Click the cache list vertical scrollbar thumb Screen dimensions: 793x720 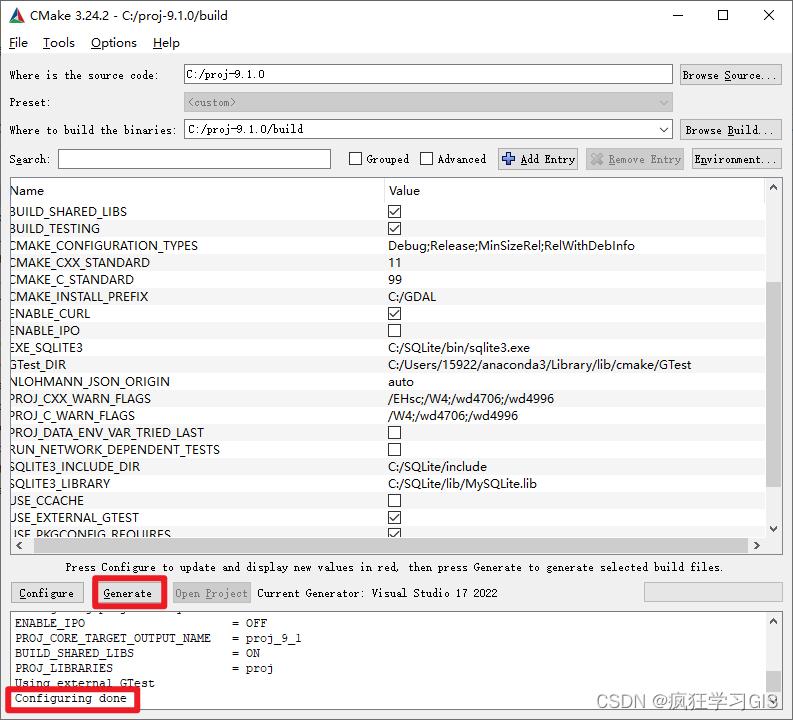coord(773,384)
